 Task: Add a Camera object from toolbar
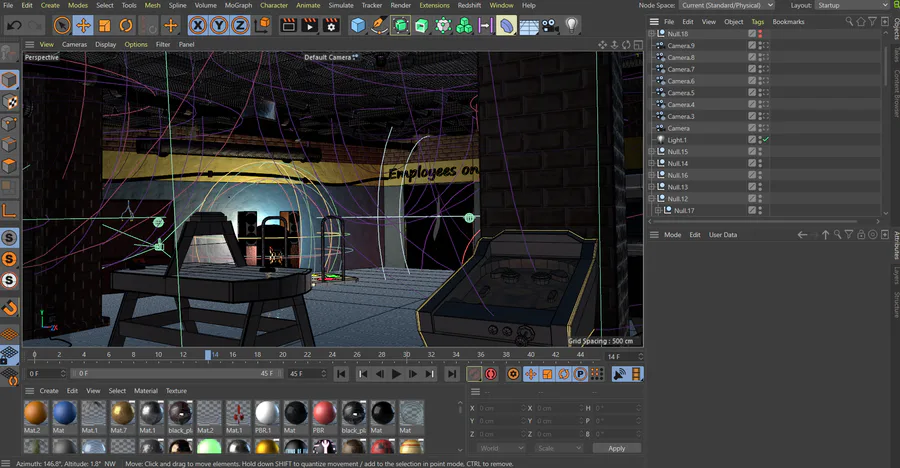[x=549, y=25]
